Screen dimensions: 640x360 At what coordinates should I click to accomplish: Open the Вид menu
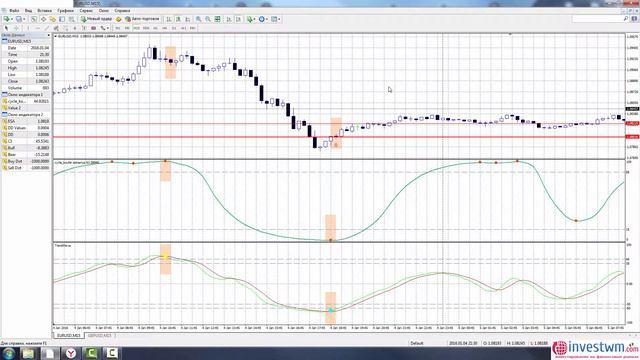28,11
